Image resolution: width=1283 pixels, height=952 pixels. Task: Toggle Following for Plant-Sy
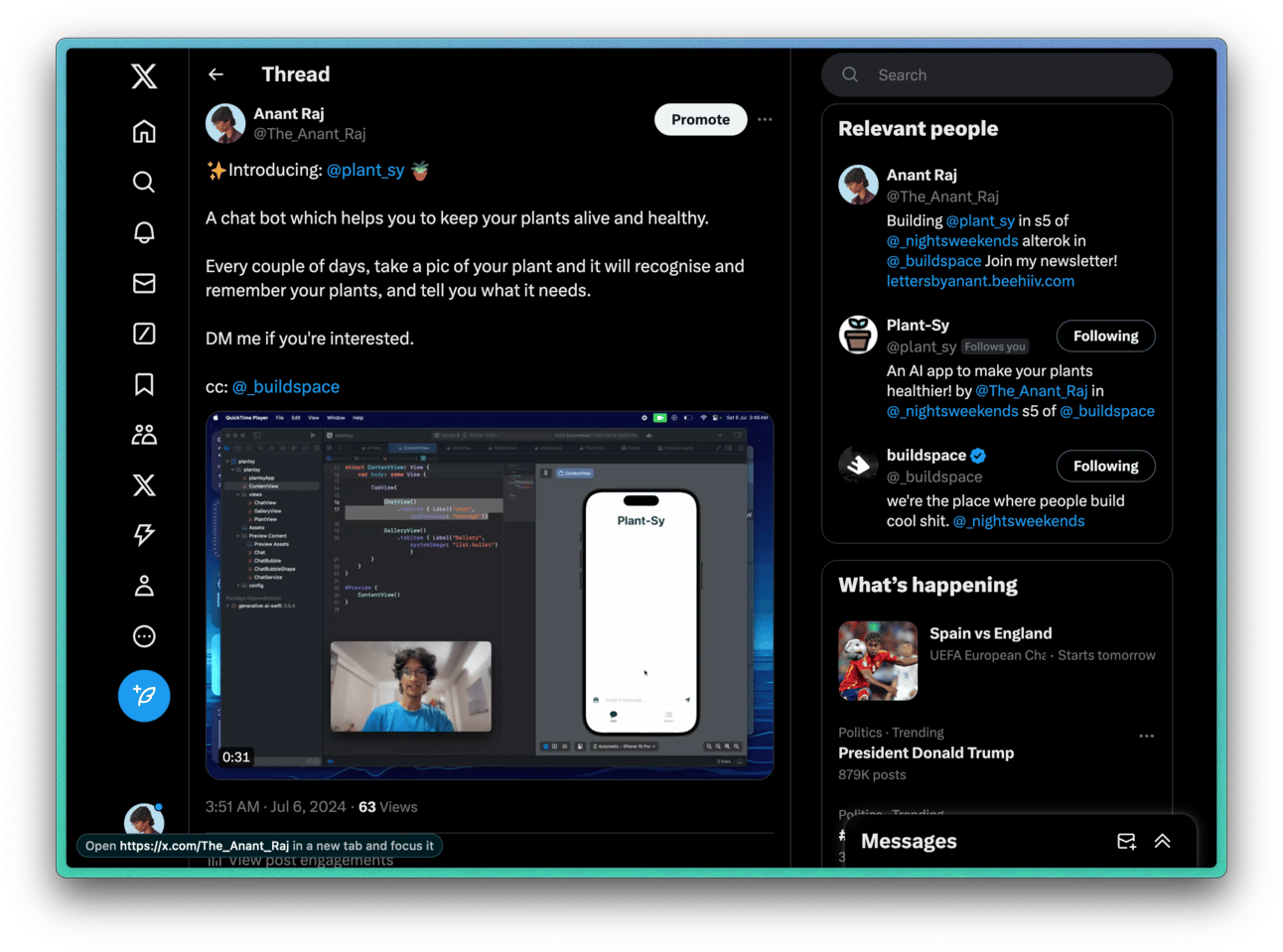coord(1105,336)
